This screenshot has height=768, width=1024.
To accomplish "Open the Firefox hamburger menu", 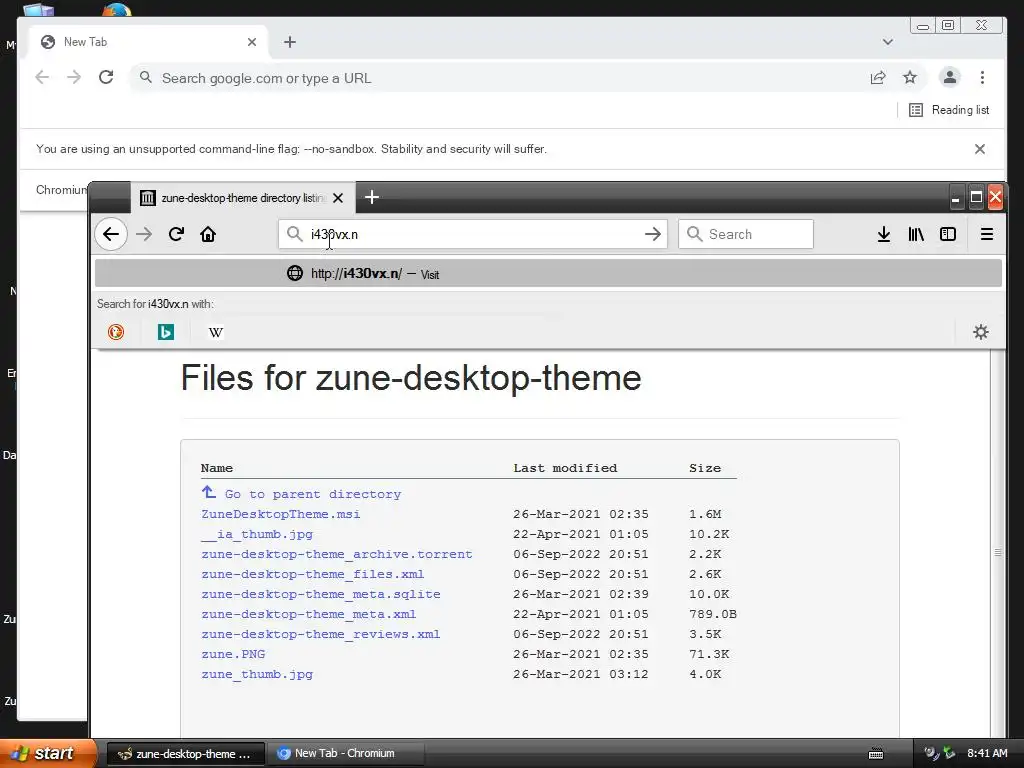I will click(987, 234).
